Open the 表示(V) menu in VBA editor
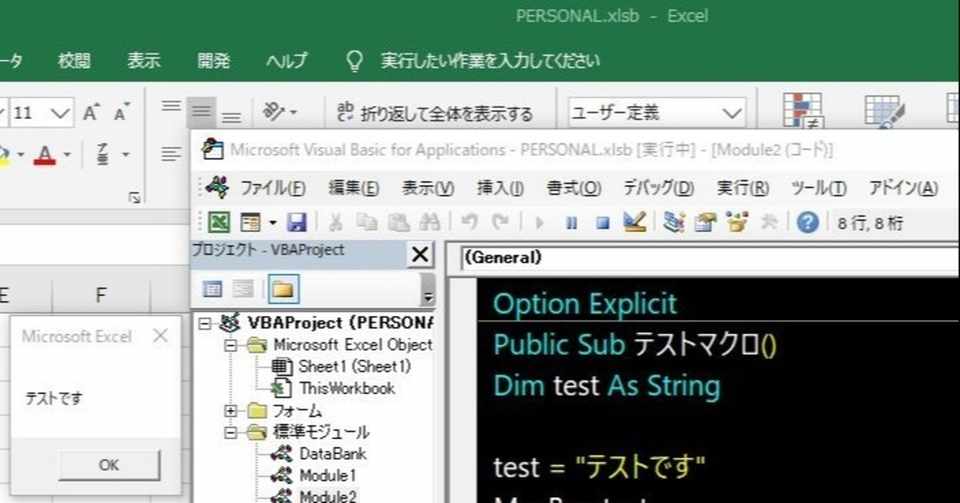 click(427, 188)
